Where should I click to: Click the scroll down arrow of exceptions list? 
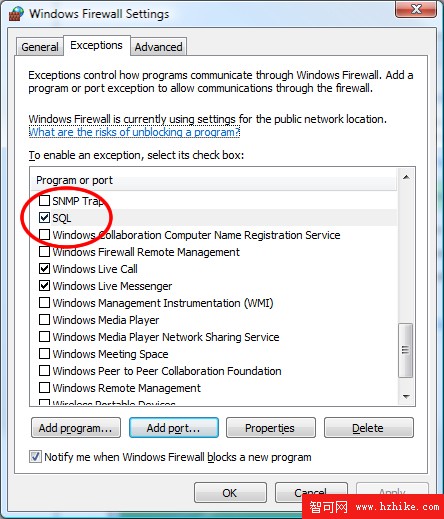pyautogui.click(x=406, y=396)
